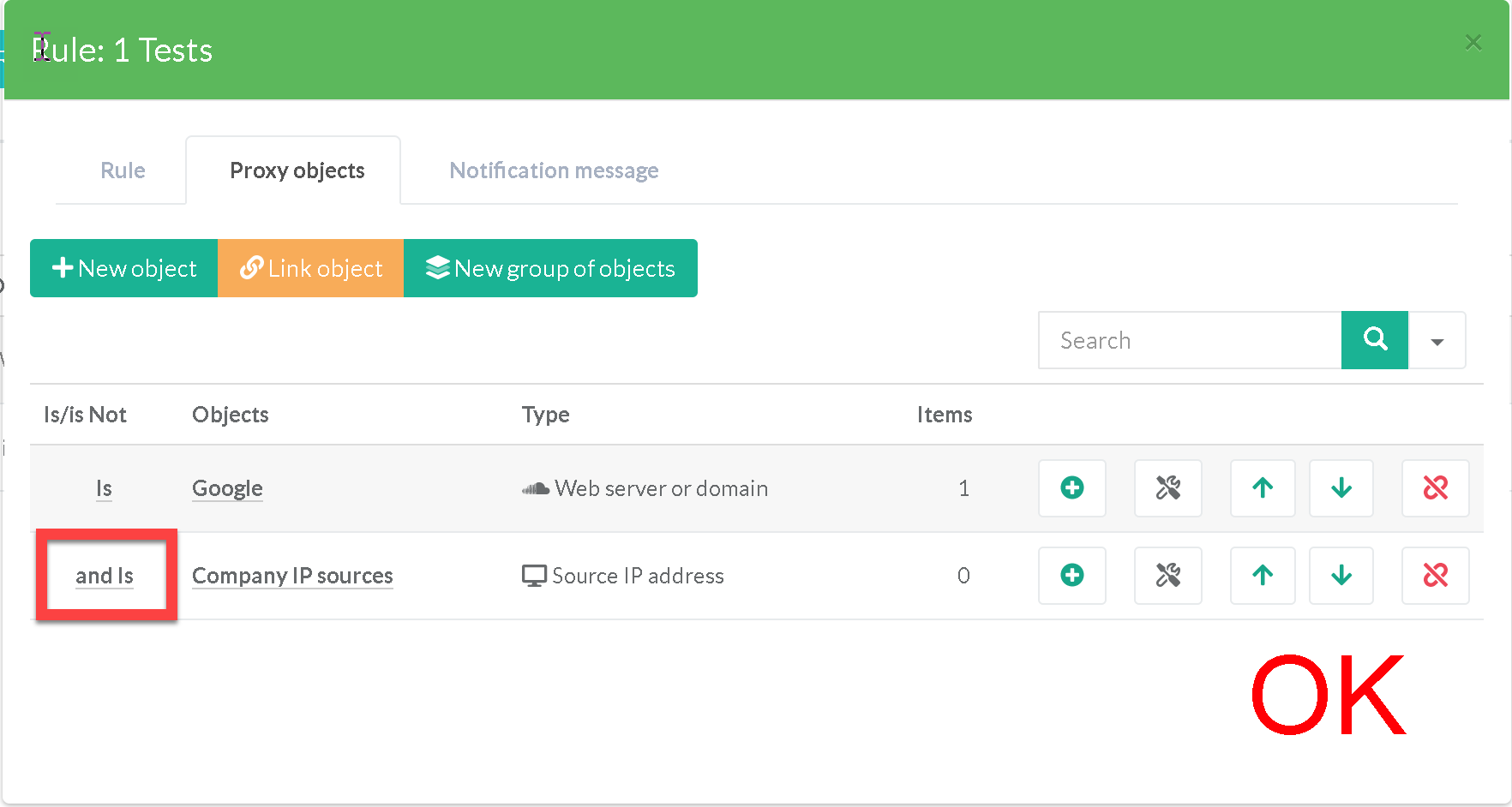Click the Link object button
The height and width of the screenshot is (807, 1512).
310,268
